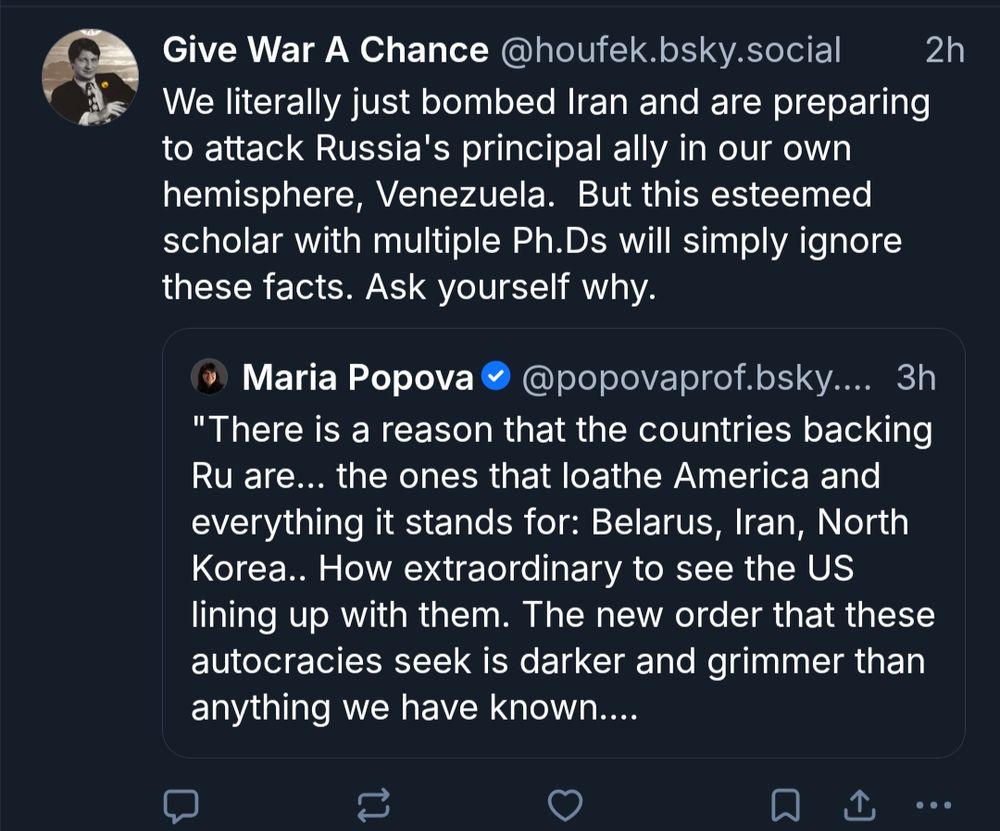Click the repost arrows icon
Screen dimensions: 1000x831
click(373, 804)
